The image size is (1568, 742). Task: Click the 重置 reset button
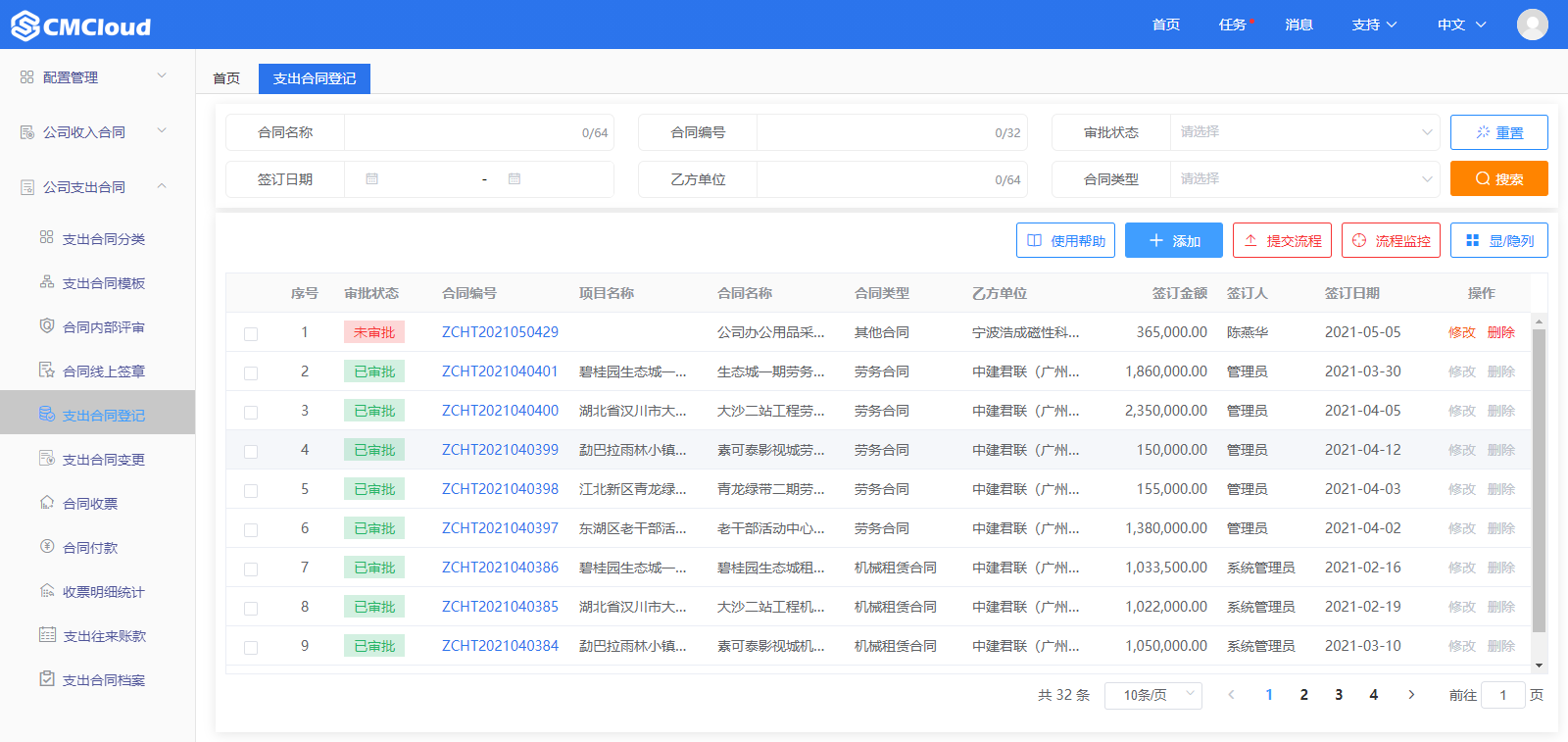pyautogui.click(x=1499, y=132)
